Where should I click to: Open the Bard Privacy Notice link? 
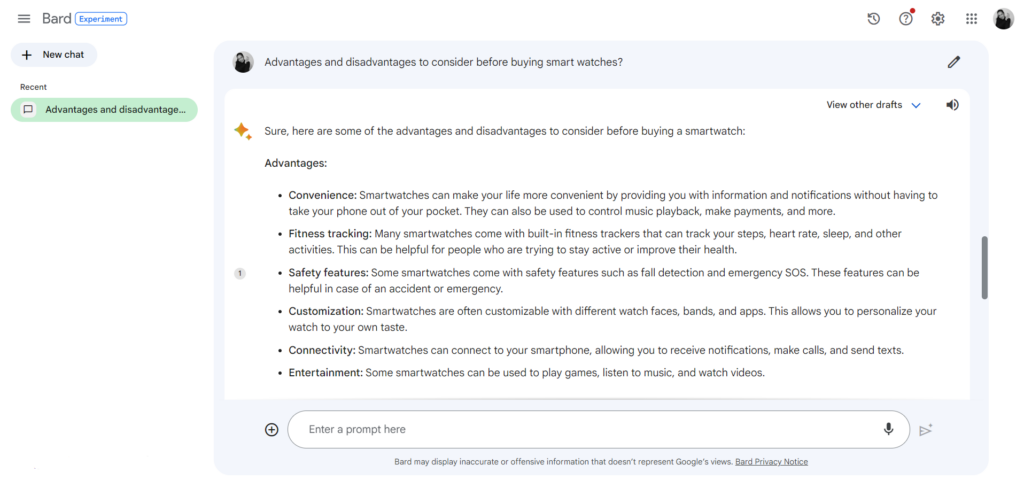click(x=771, y=462)
